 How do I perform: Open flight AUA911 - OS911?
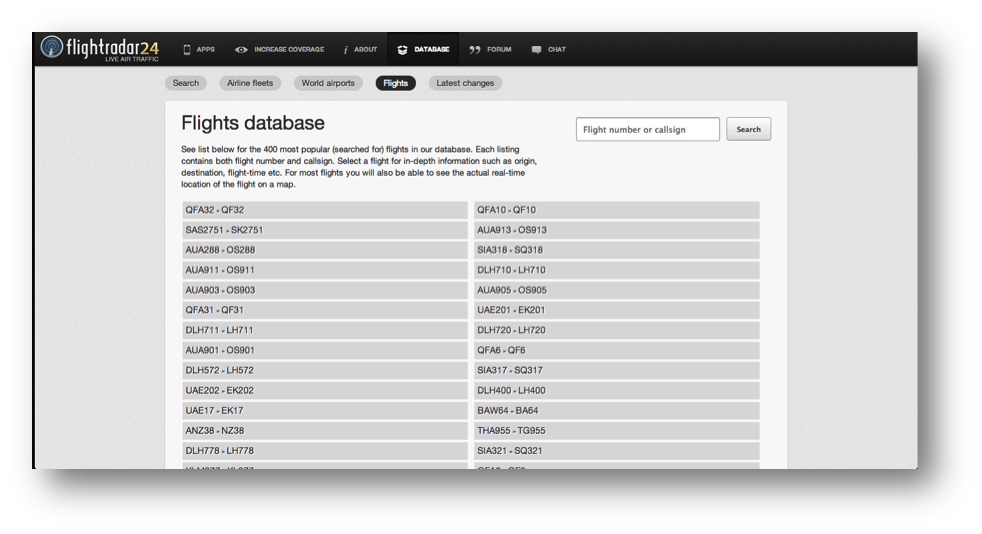pos(324,270)
